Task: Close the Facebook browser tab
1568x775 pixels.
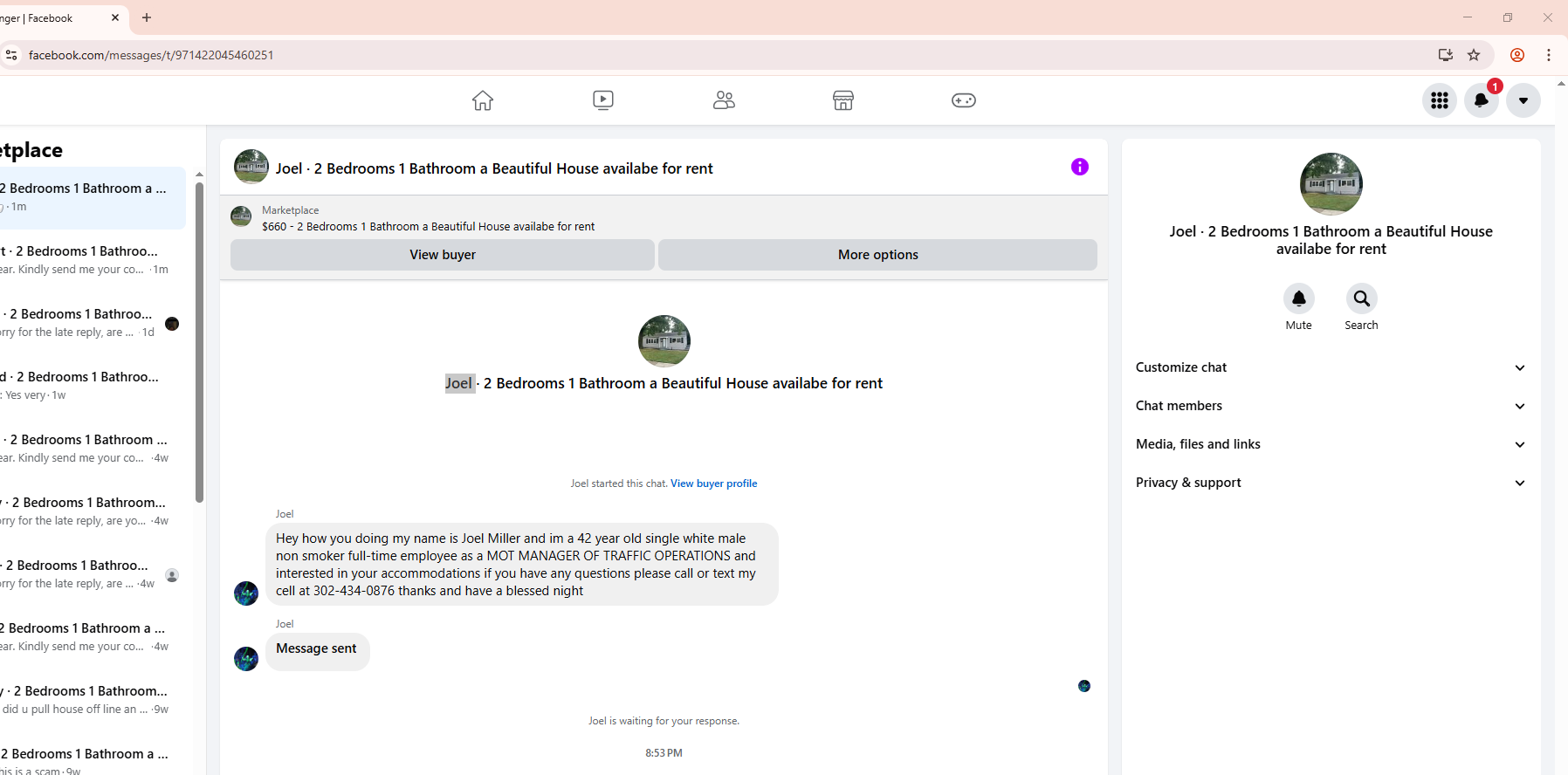Action: (x=115, y=17)
